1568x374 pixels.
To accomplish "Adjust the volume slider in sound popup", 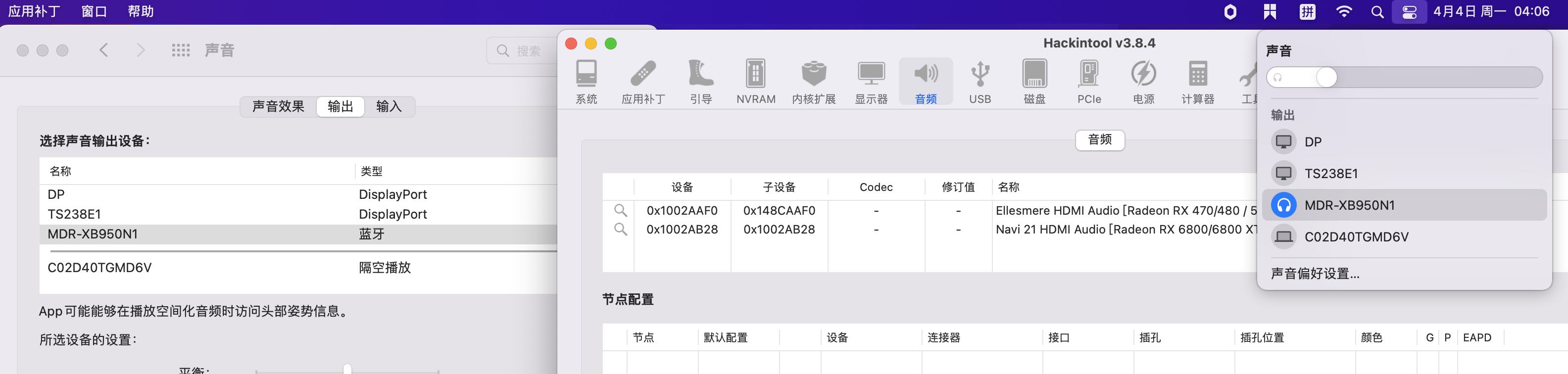I will (x=1404, y=77).
